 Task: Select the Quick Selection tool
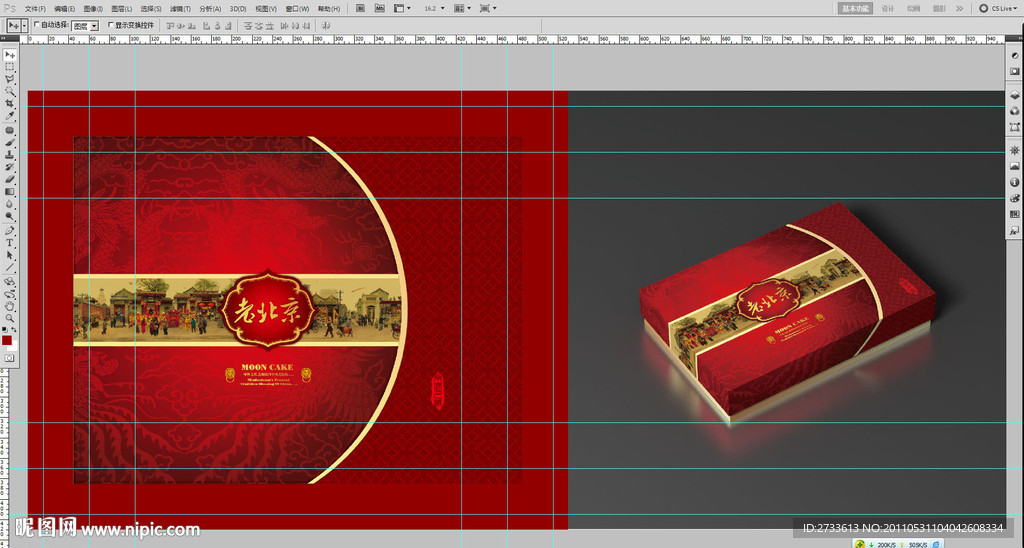point(9,91)
